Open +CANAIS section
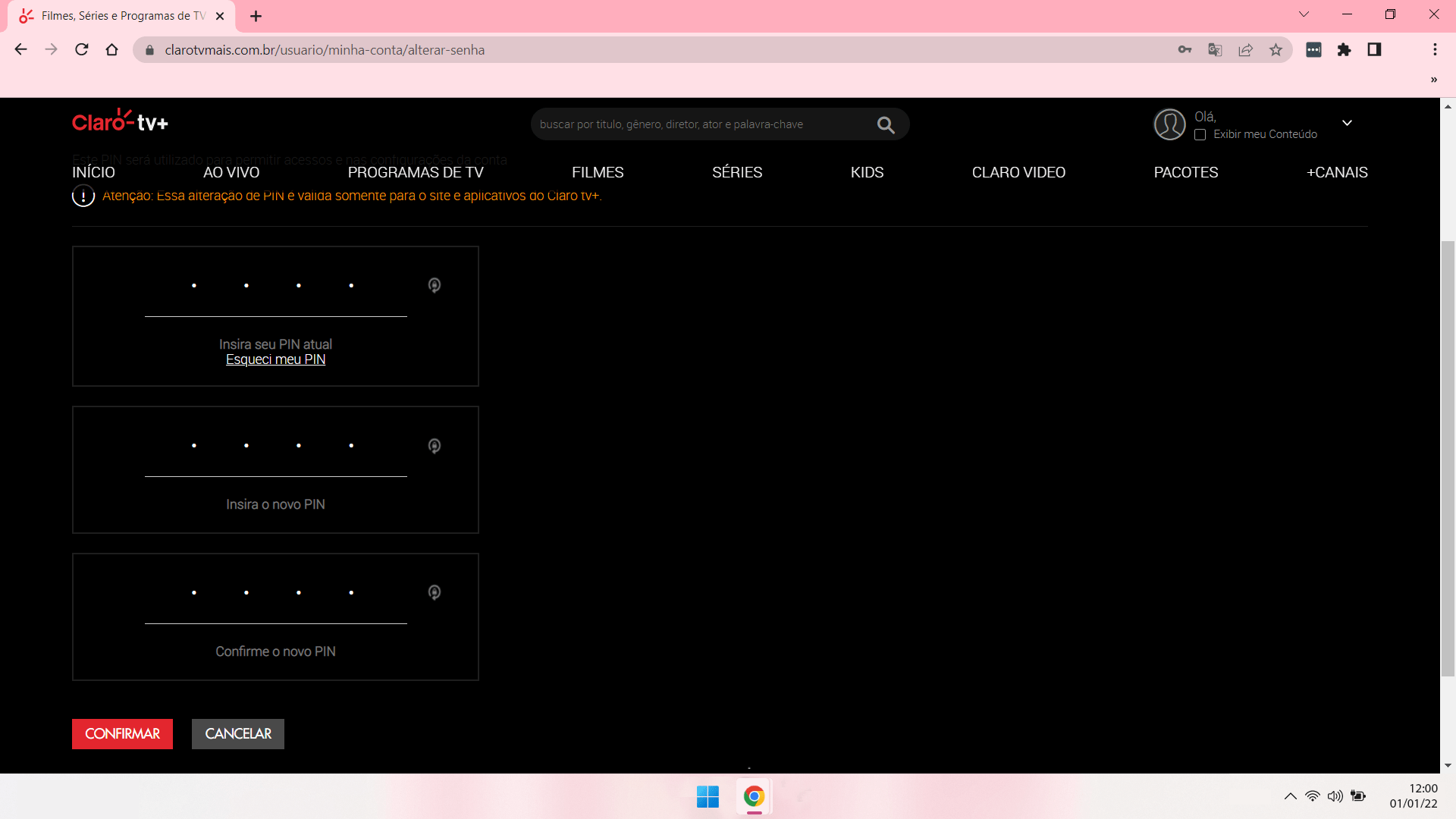 click(1337, 172)
